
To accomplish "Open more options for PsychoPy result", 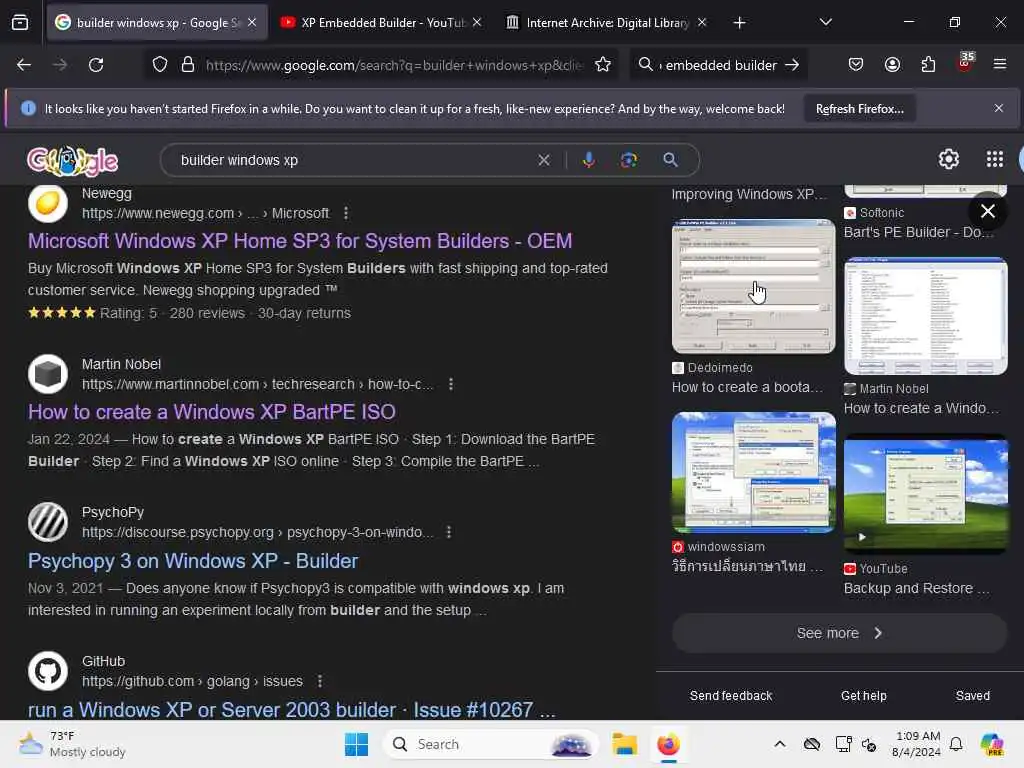I will (449, 532).
